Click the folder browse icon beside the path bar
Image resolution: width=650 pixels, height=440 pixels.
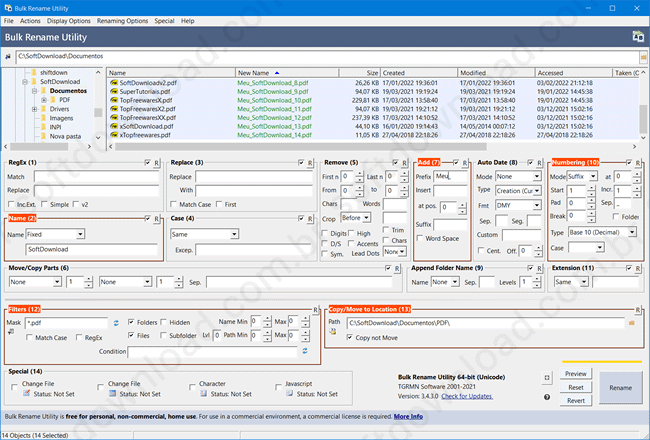coord(643,57)
